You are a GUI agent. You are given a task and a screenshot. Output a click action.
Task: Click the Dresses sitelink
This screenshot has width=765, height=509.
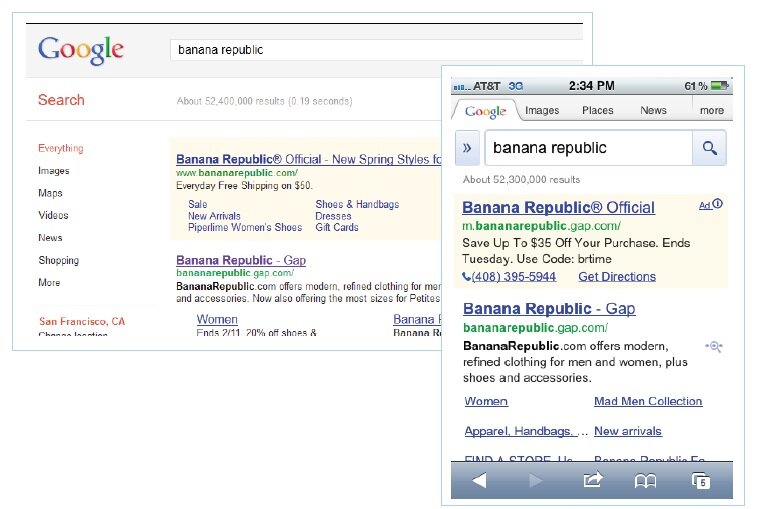(333, 216)
